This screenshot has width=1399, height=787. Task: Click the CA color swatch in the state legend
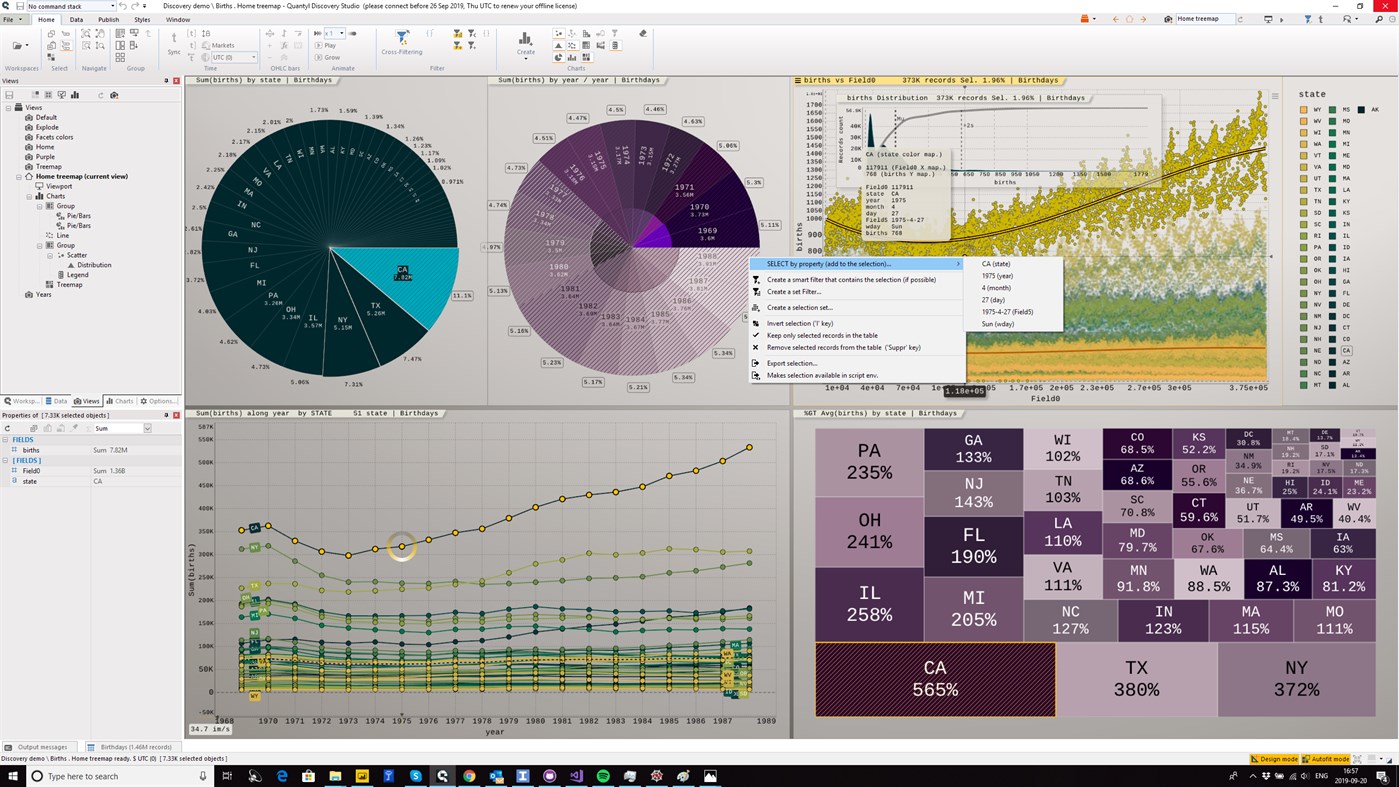coord(1331,350)
